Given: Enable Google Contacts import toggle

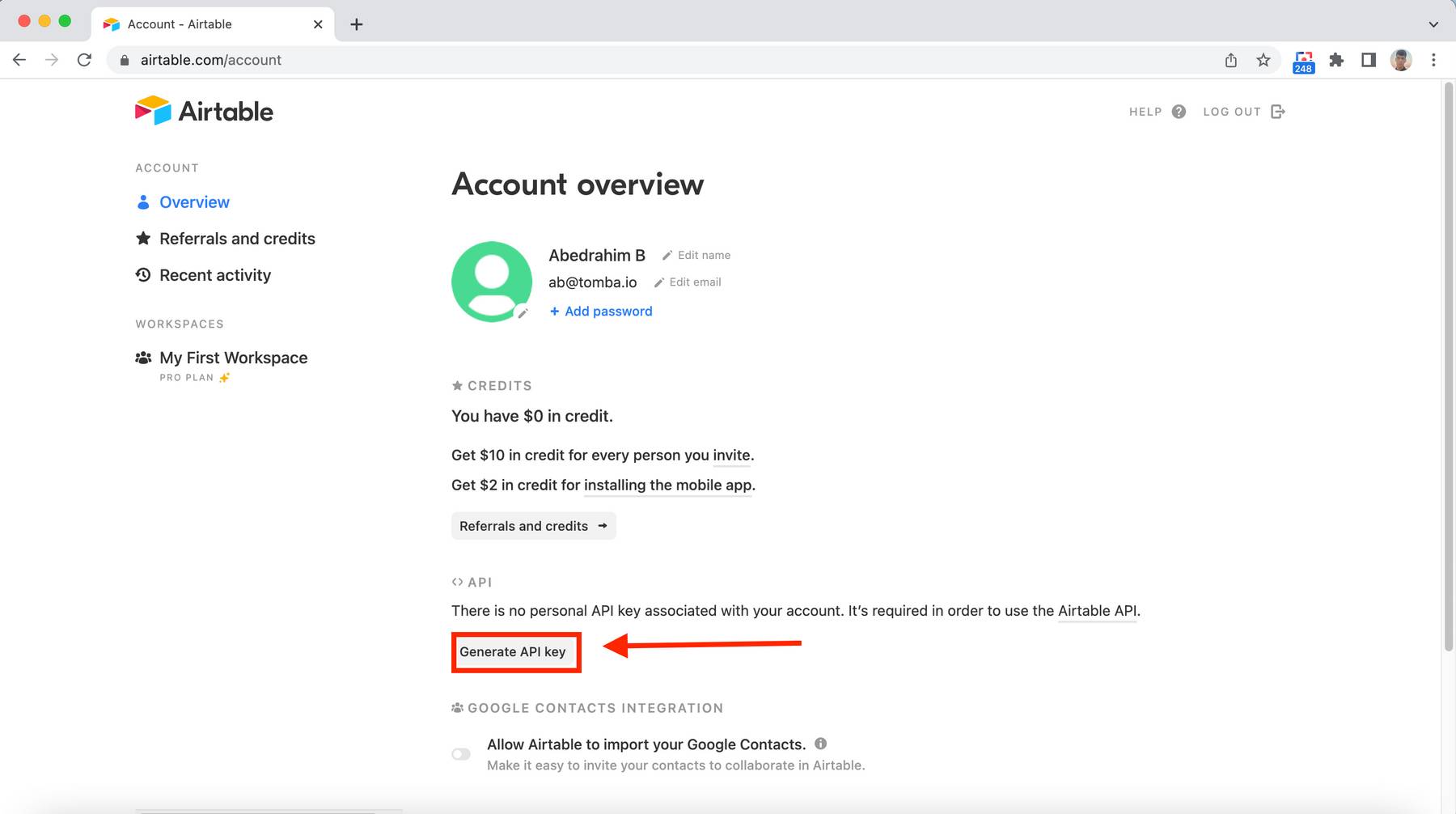Looking at the screenshot, I should [x=461, y=754].
